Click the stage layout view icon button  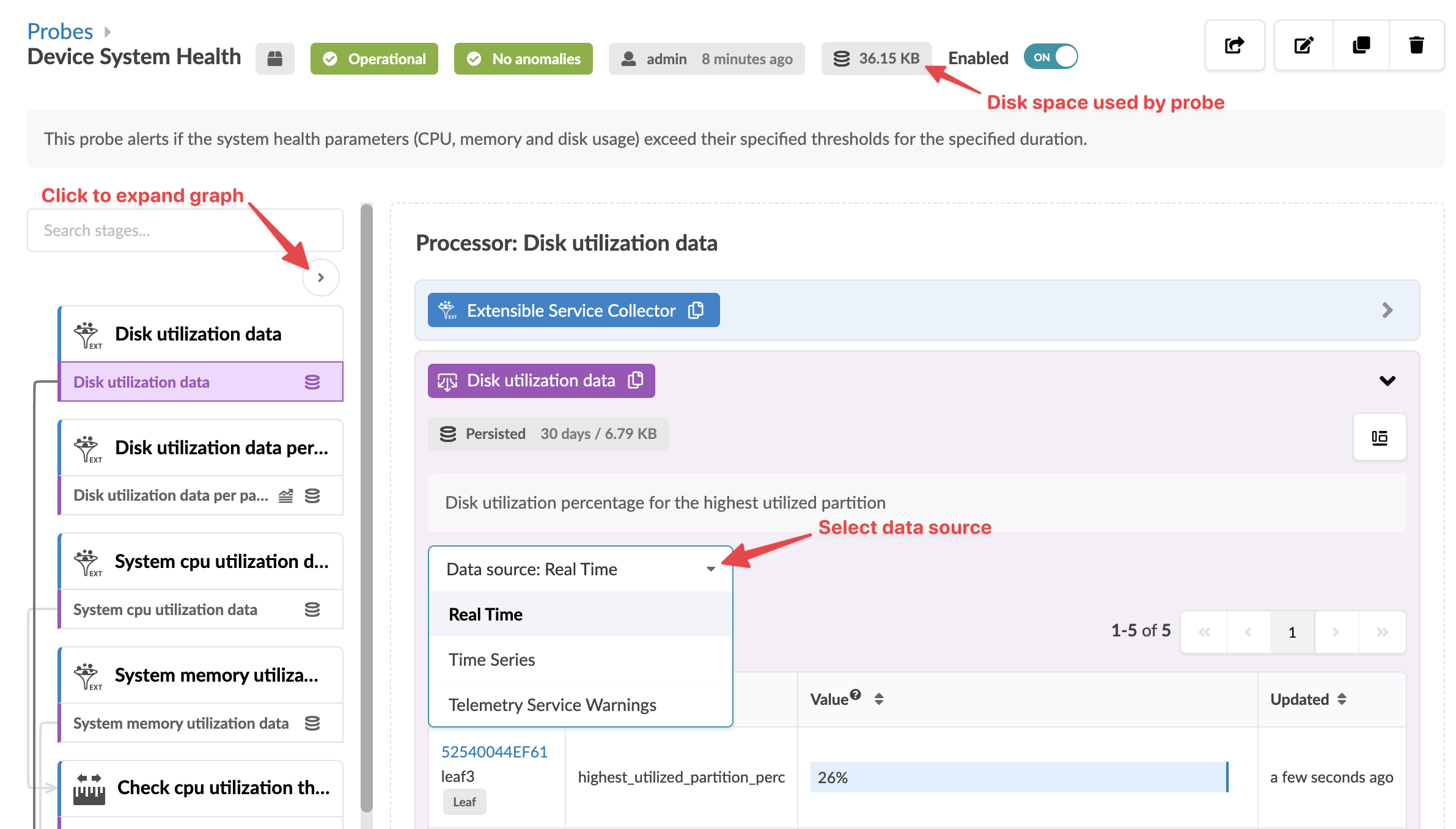pos(1379,437)
